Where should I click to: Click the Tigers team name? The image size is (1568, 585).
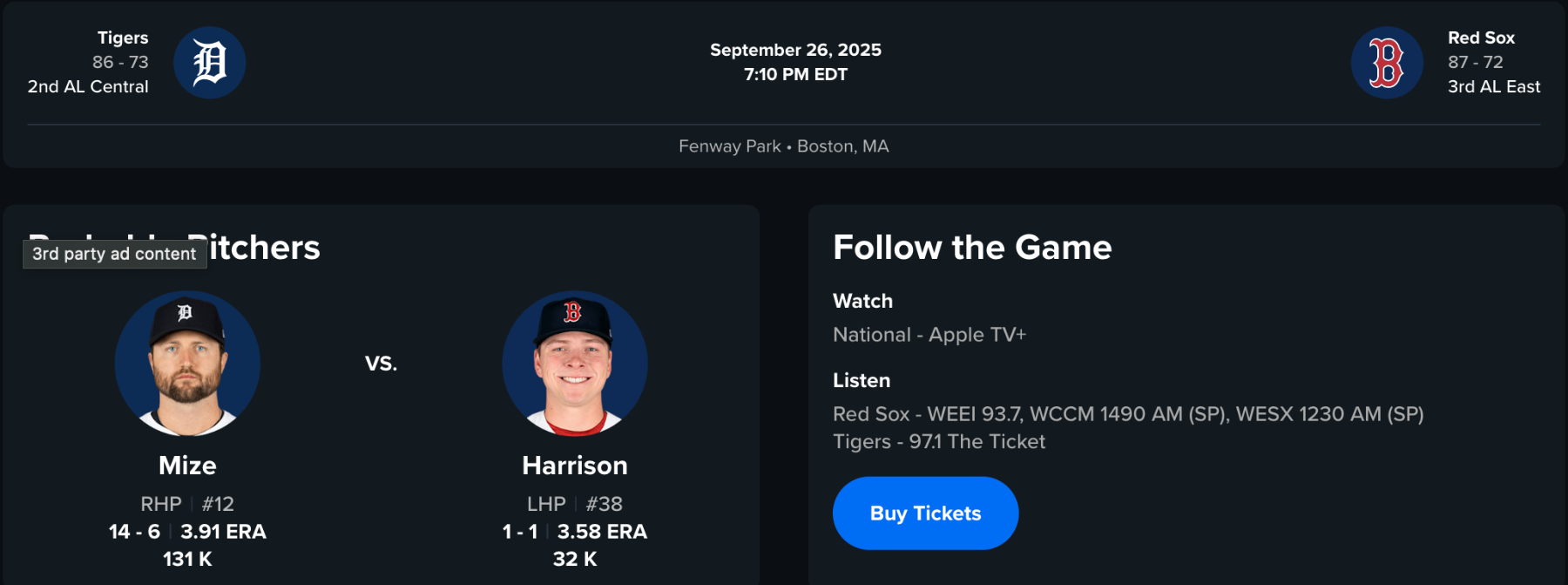tap(123, 37)
